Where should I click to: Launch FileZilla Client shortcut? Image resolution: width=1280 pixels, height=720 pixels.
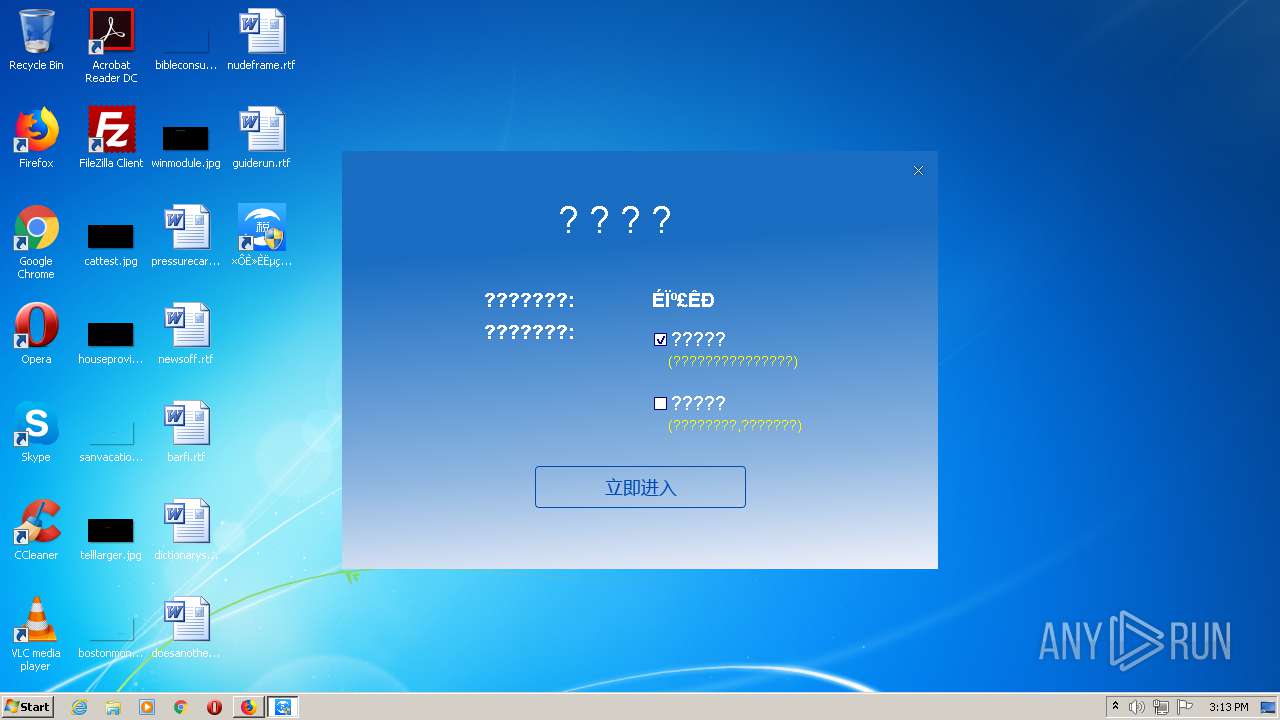tap(111, 138)
